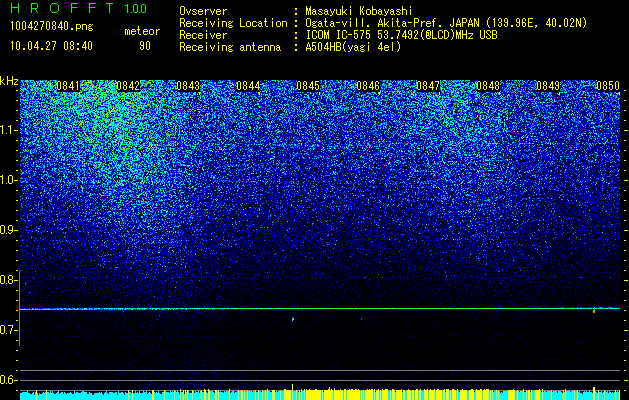Image resolution: width=629 pixels, height=400 pixels.
Task: Click the 1.1 frequency axis label
Action: (8, 130)
